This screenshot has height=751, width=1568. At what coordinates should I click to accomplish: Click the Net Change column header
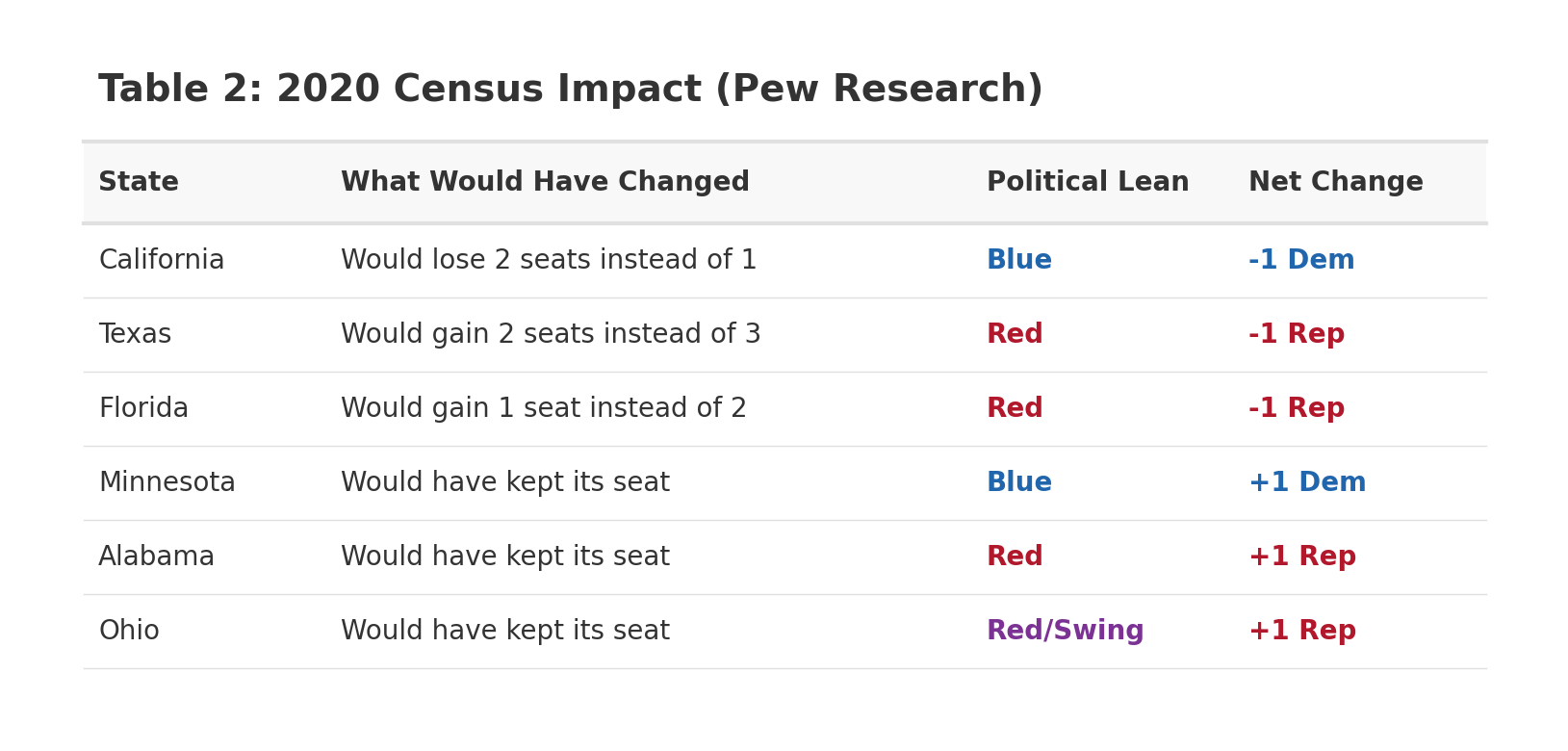(1335, 182)
